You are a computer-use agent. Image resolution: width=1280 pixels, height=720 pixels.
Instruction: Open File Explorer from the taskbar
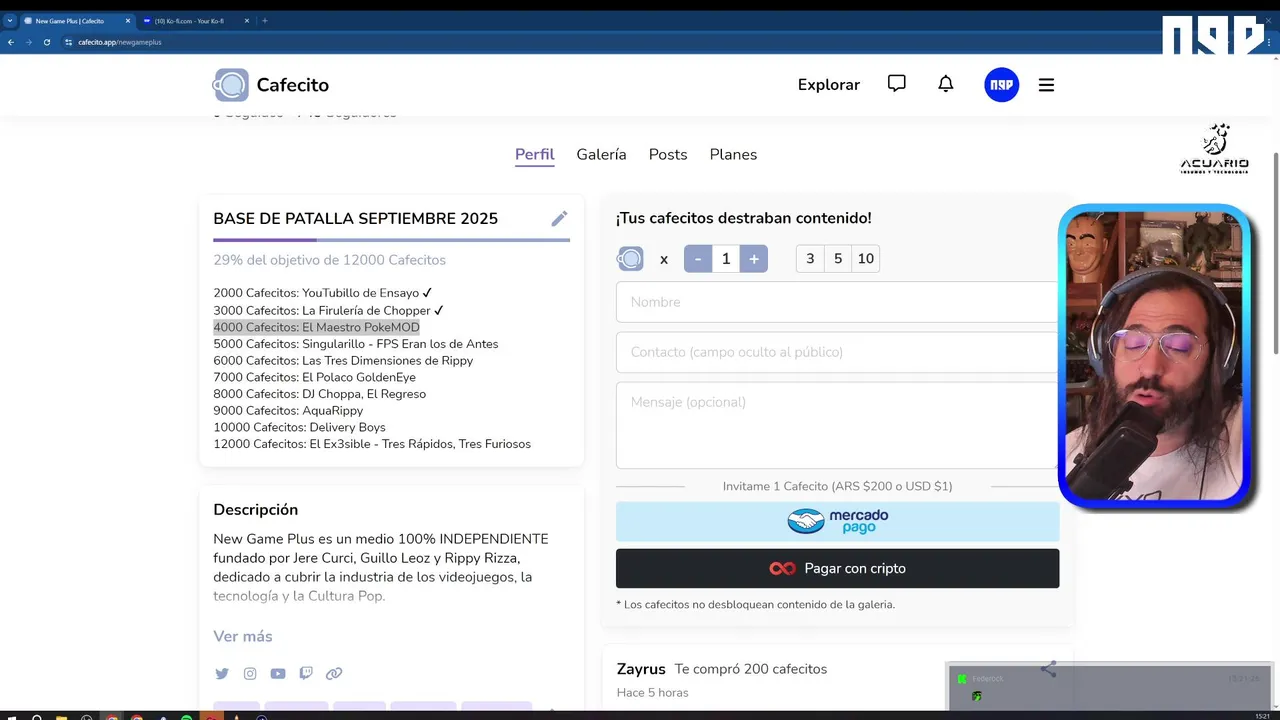tap(61, 716)
